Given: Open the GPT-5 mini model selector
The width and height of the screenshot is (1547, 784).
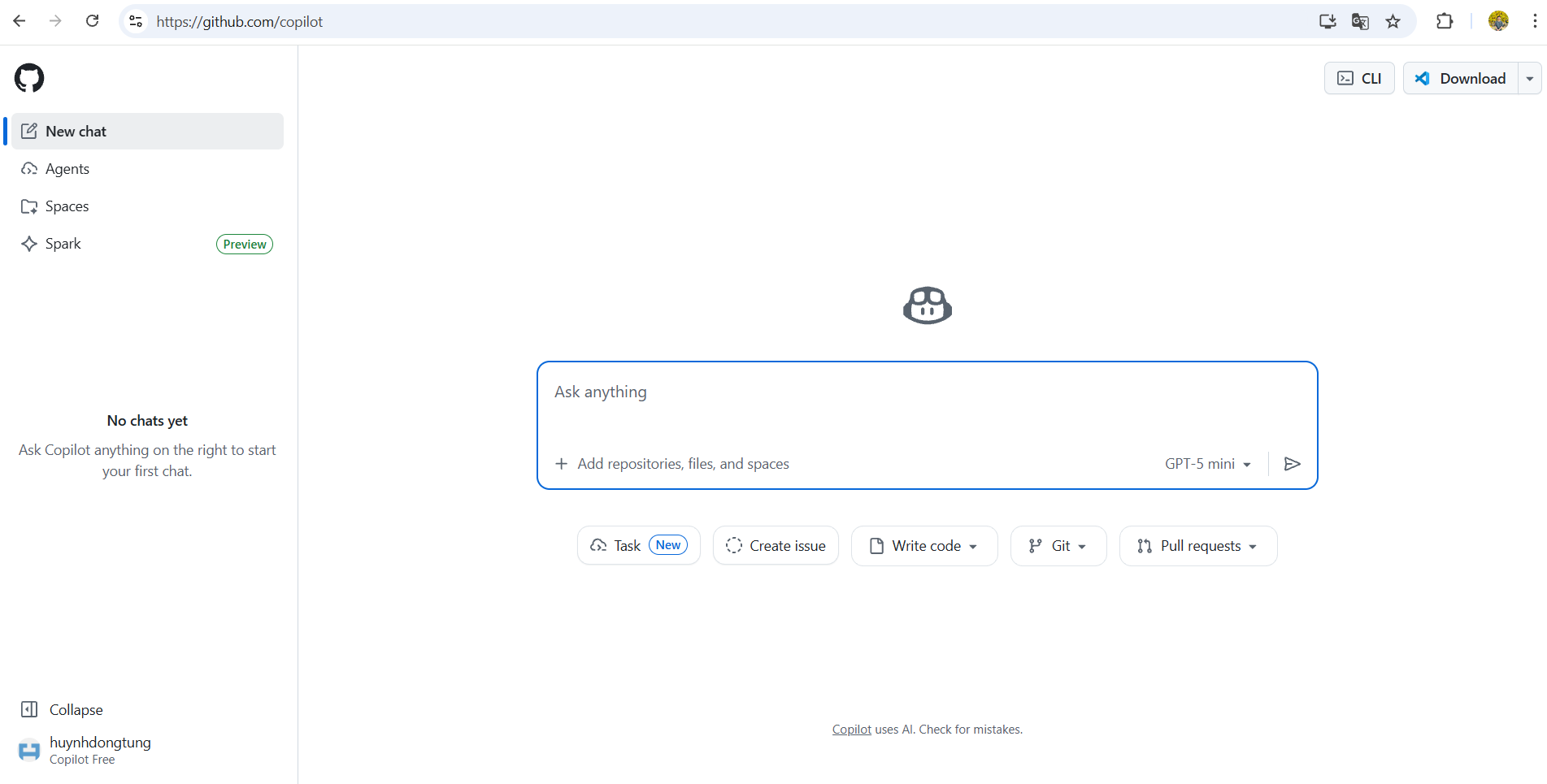Looking at the screenshot, I should (1208, 463).
